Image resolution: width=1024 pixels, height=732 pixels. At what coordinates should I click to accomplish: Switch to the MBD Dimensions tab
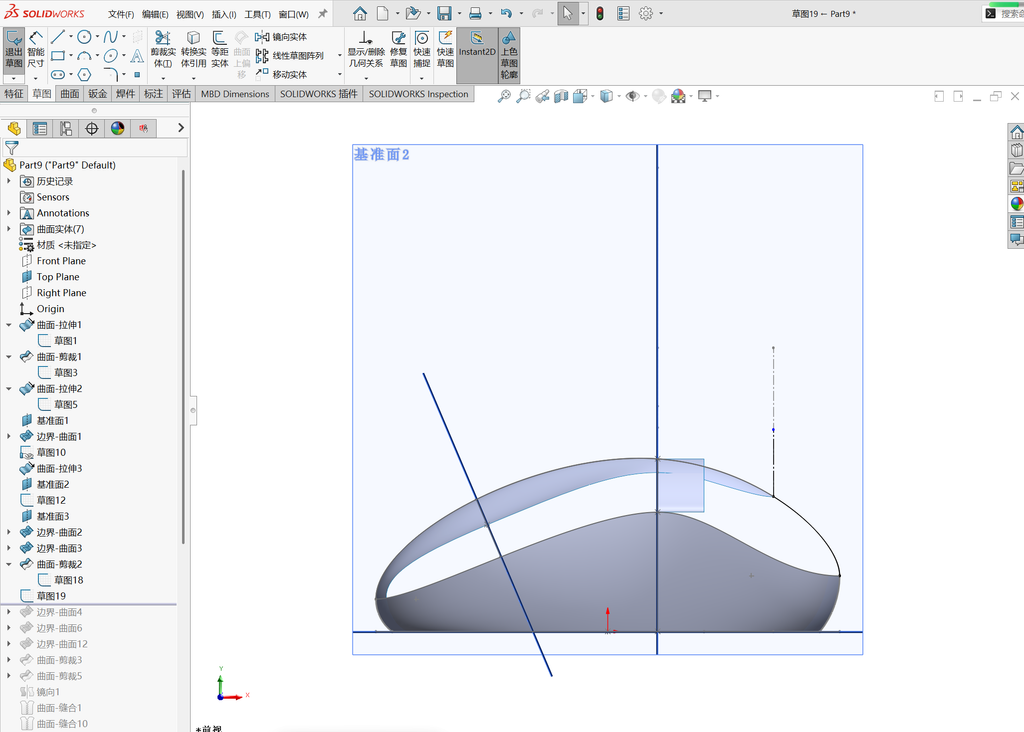(x=234, y=94)
